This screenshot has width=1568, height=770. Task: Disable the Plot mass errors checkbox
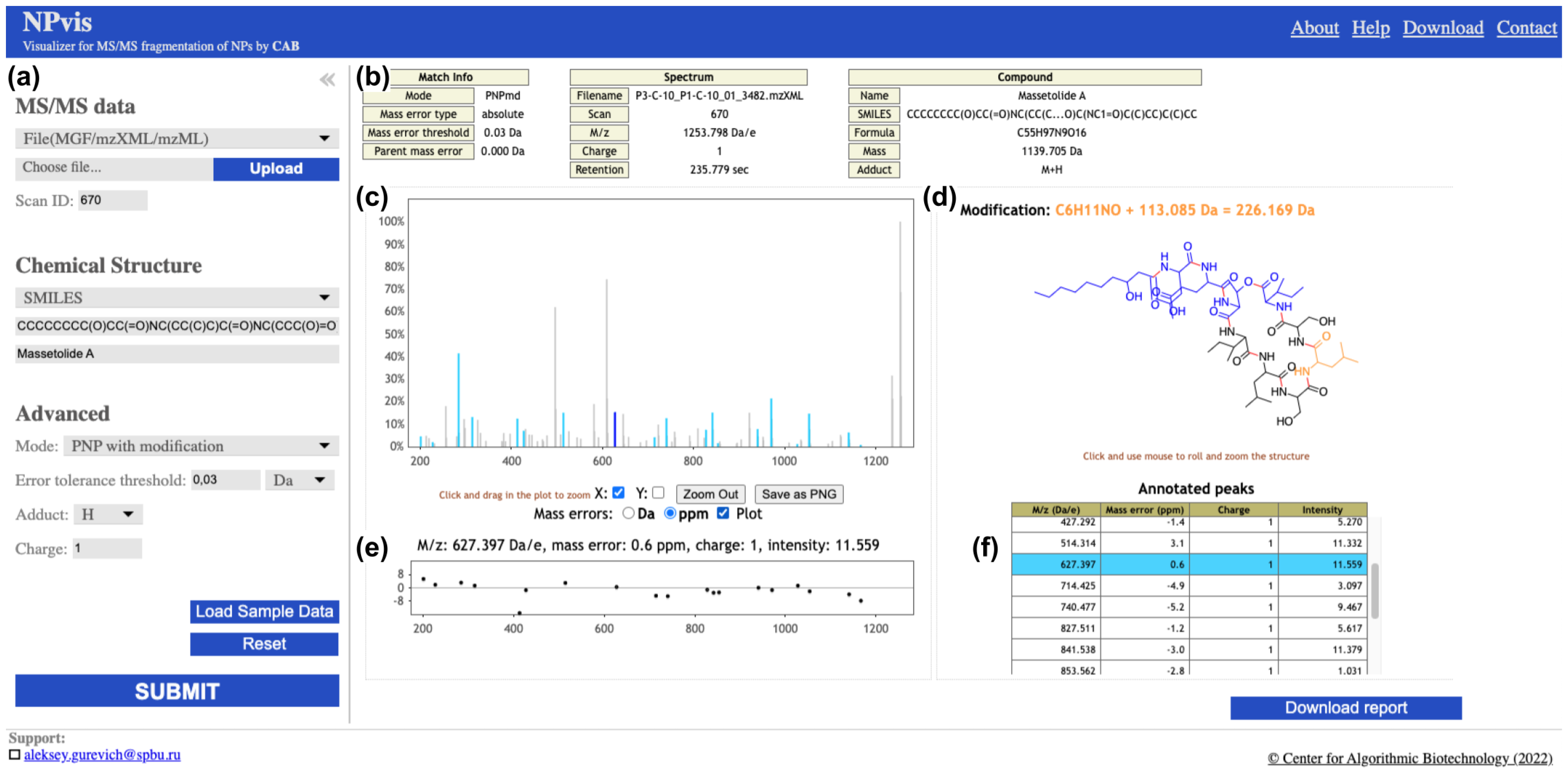[723, 514]
